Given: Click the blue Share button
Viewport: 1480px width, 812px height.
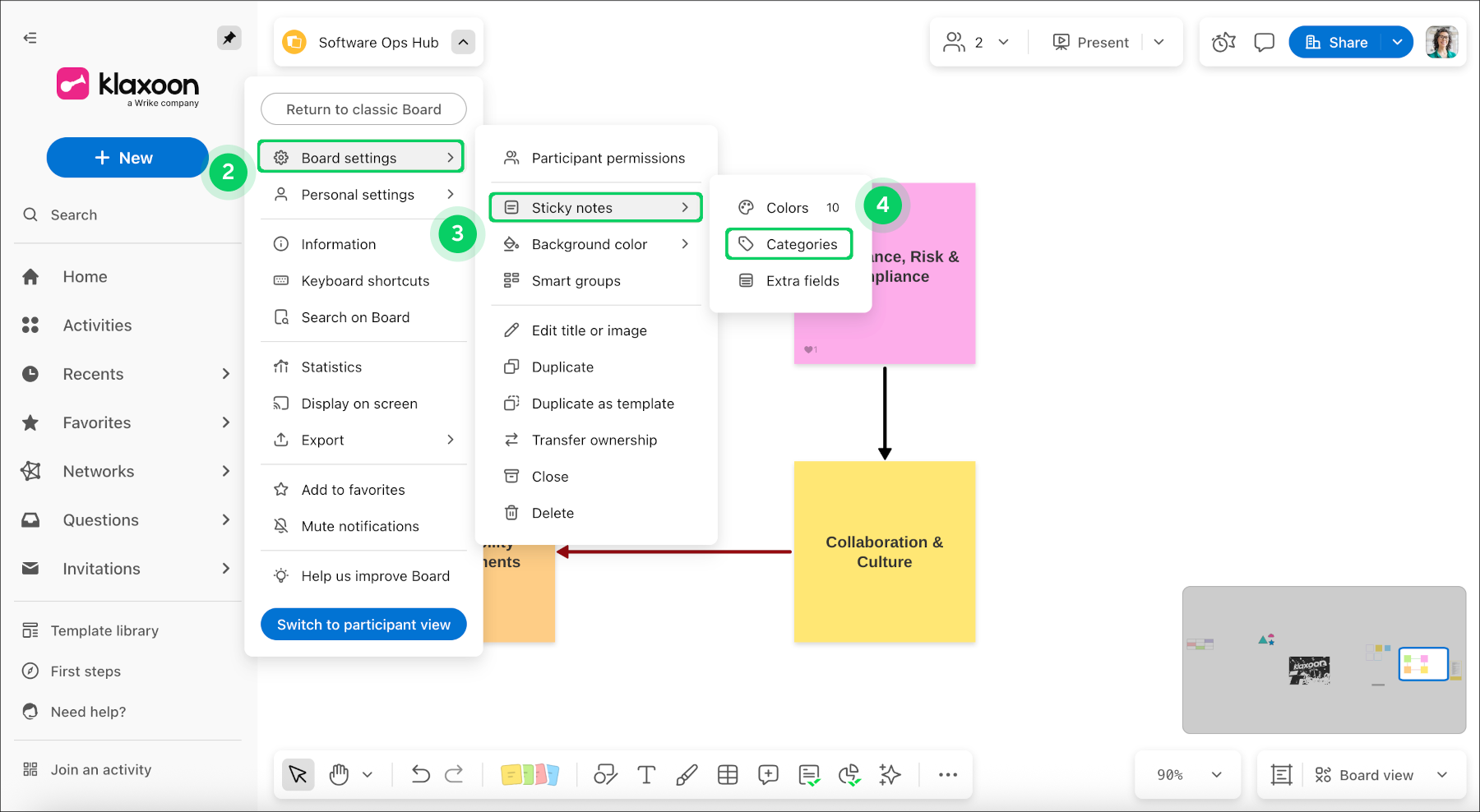Looking at the screenshot, I should pos(1337,42).
